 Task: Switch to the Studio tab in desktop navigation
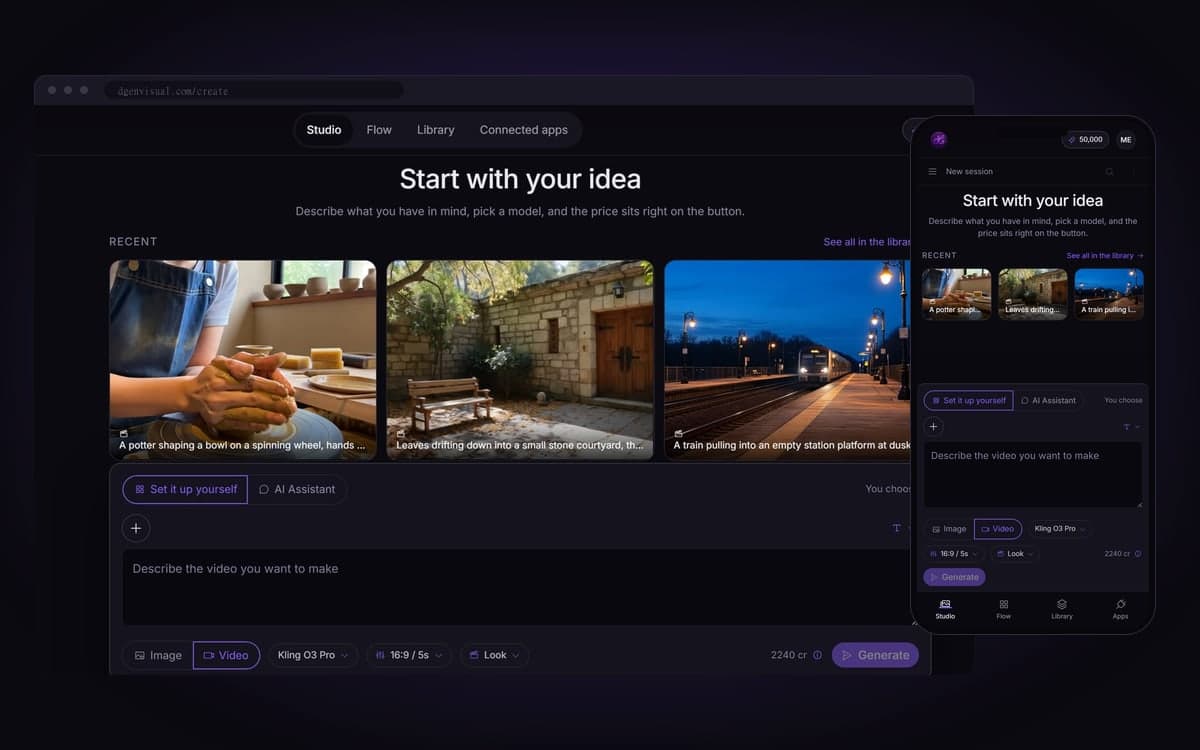324,130
